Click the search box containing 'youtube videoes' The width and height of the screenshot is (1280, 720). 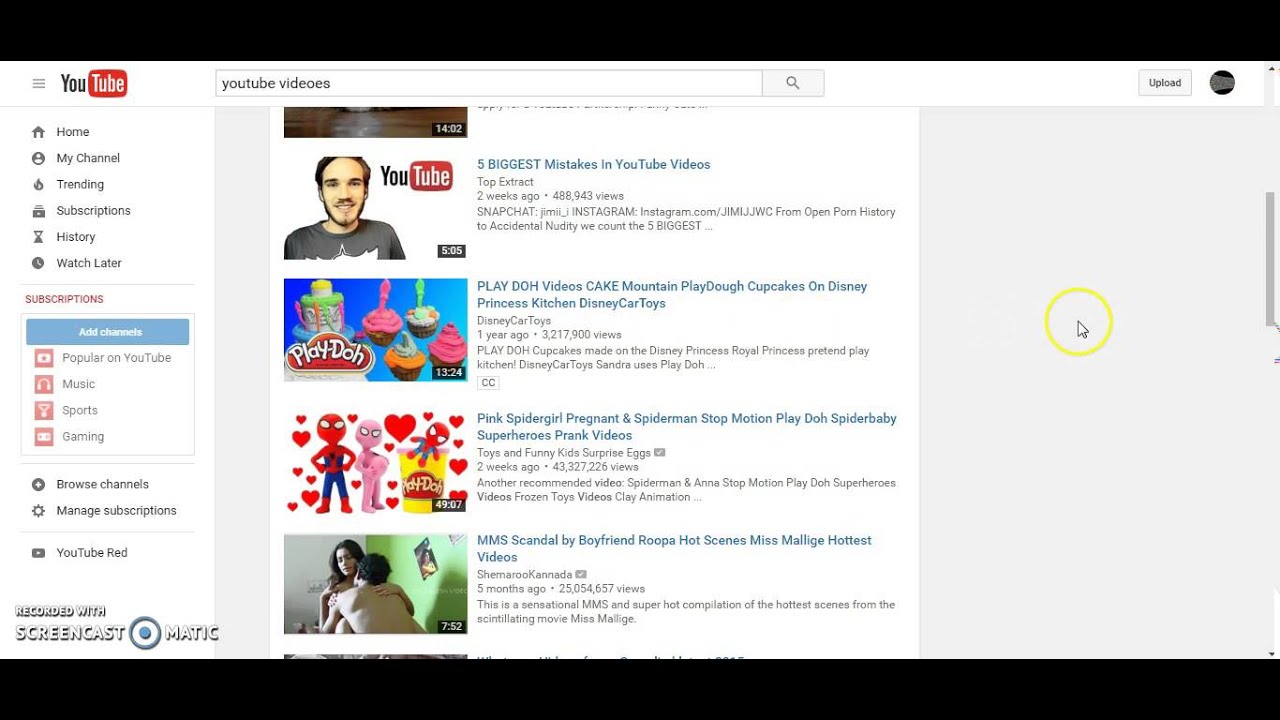[489, 83]
